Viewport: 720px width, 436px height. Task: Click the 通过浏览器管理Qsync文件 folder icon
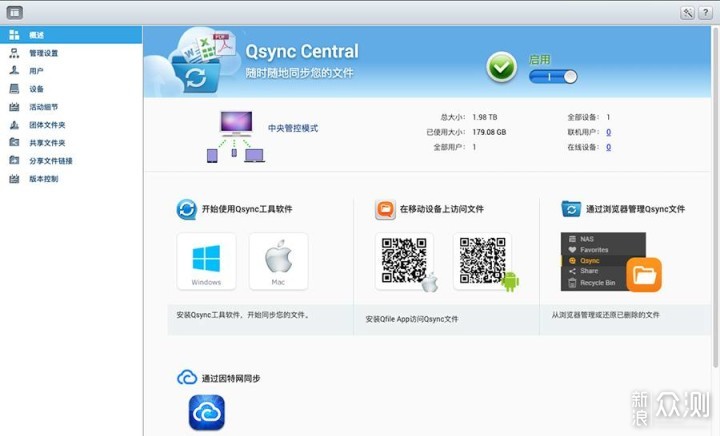pos(571,209)
